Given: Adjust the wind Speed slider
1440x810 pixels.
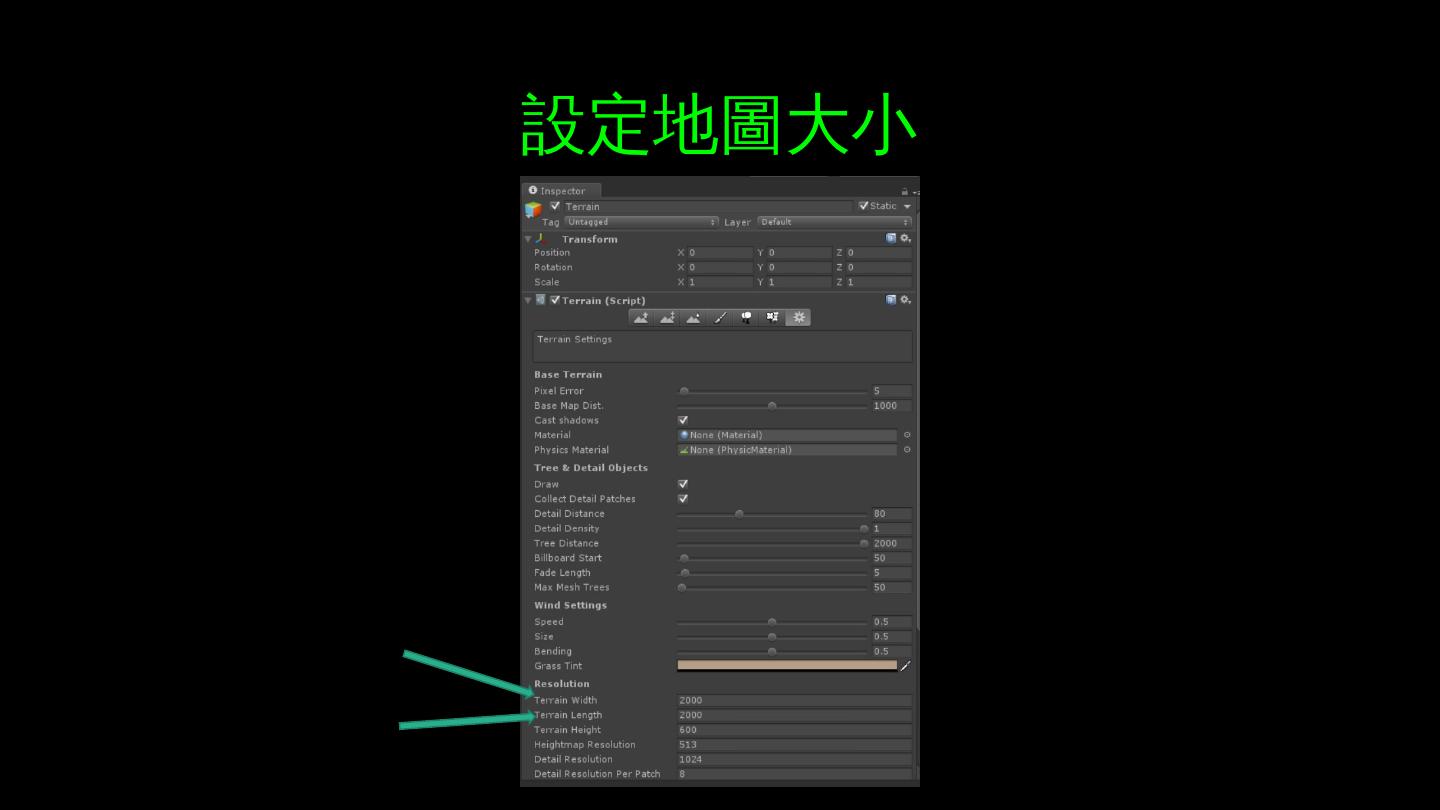Looking at the screenshot, I should click(x=772, y=622).
